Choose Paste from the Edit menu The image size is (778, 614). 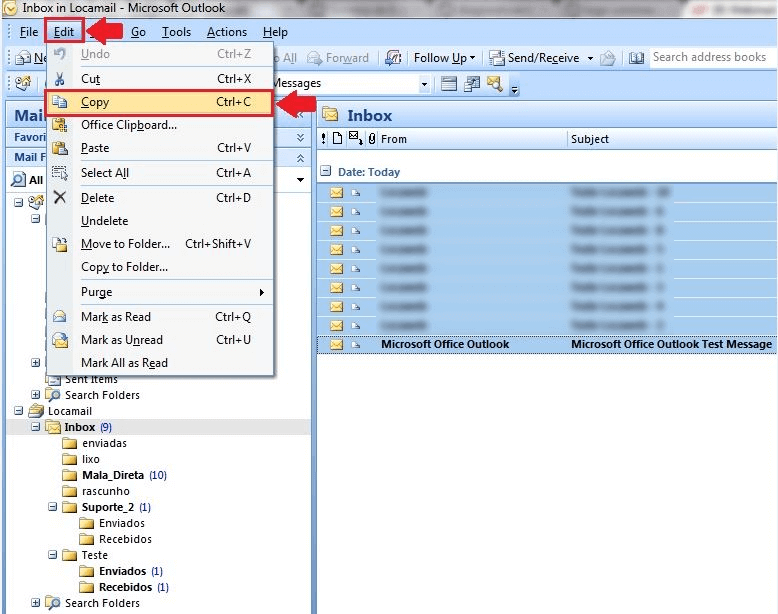click(x=159, y=148)
